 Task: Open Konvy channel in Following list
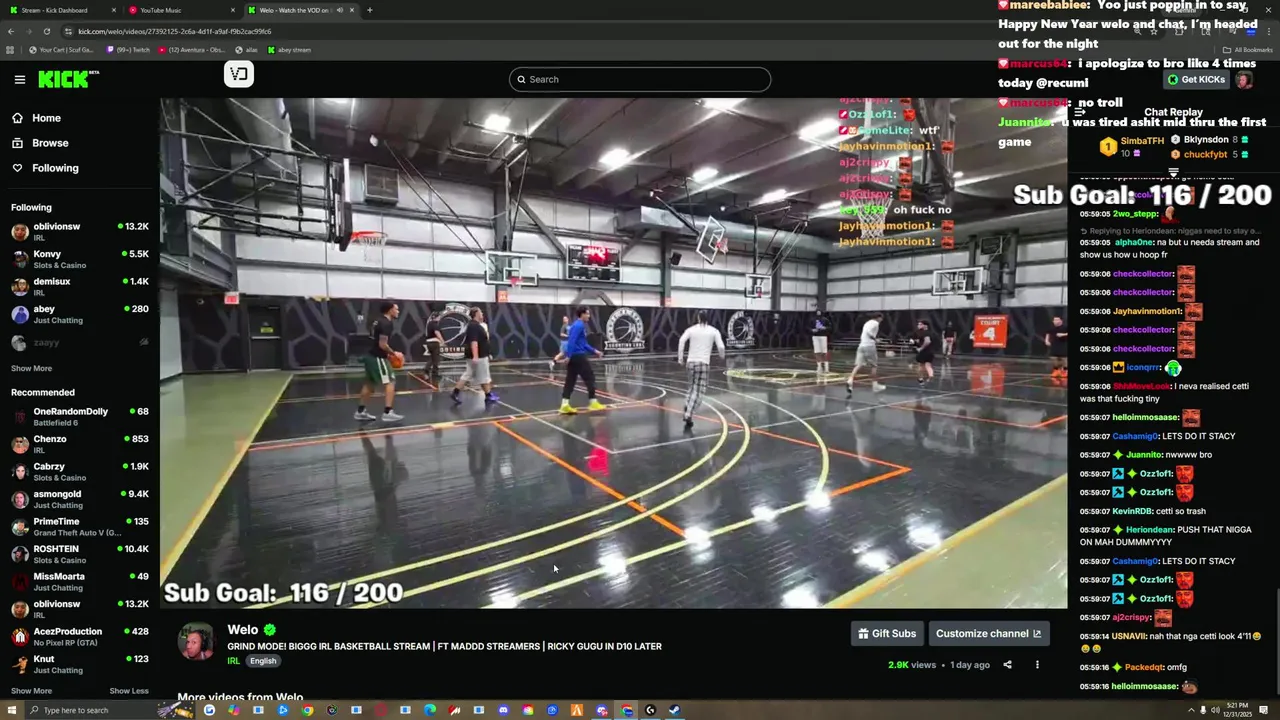click(x=80, y=259)
